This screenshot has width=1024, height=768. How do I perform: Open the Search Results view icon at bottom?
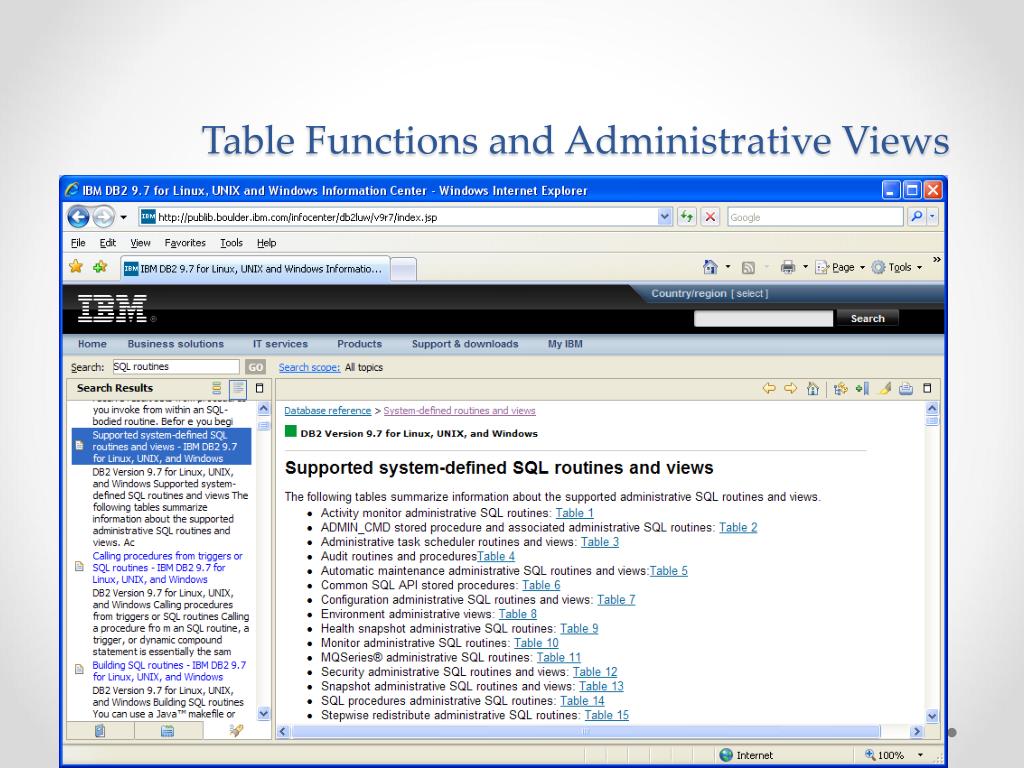[x=236, y=731]
